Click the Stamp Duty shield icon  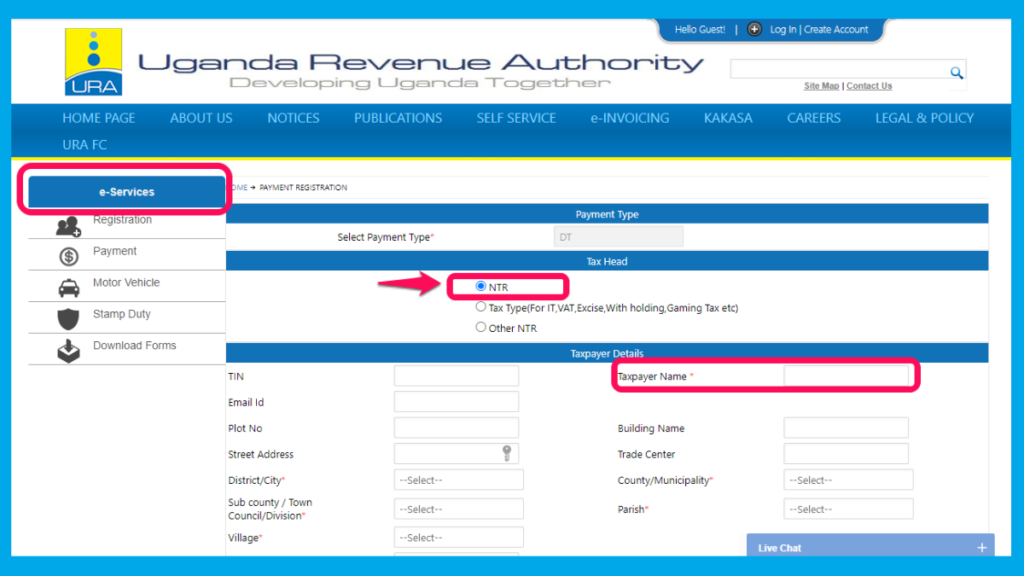coord(69,319)
